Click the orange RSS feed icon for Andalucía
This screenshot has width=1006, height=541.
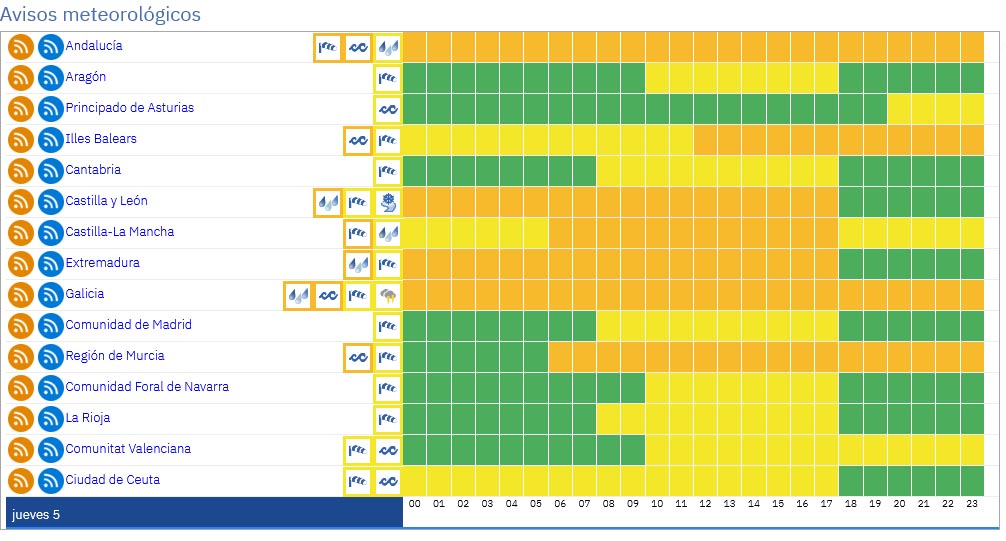21,47
